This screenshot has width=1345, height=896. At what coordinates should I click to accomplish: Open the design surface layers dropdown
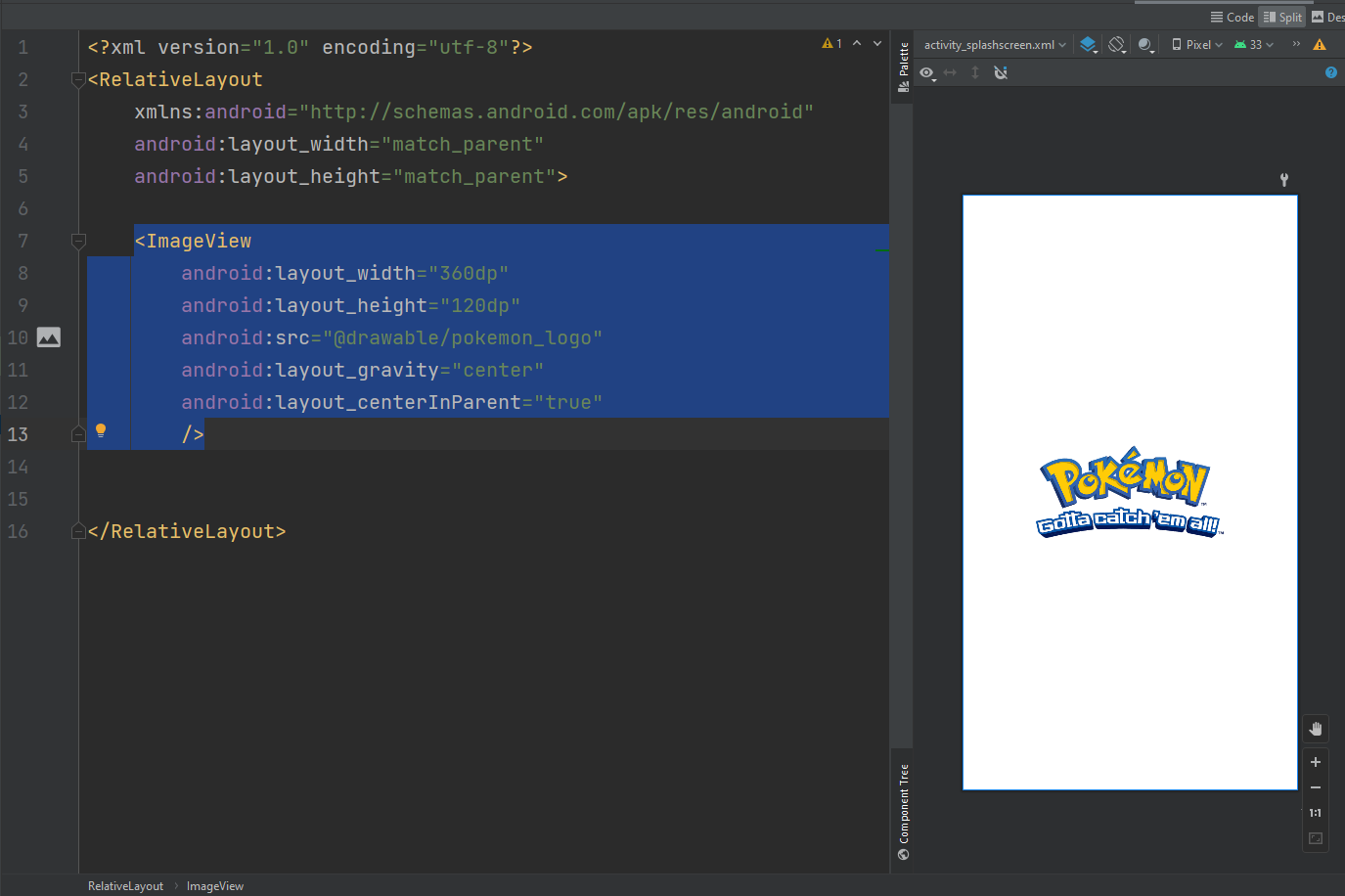pyautogui.click(x=1088, y=45)
